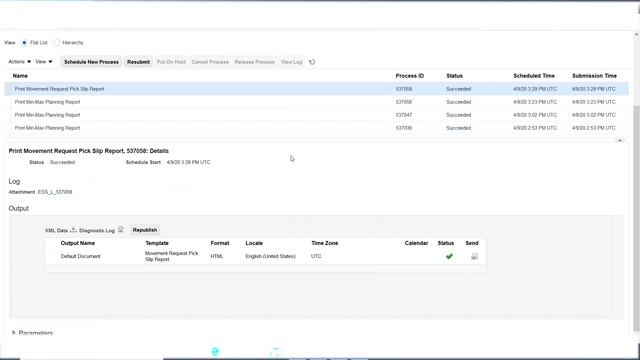Click the Release Process button
640x360 pixels.
(x=254, y=62)
